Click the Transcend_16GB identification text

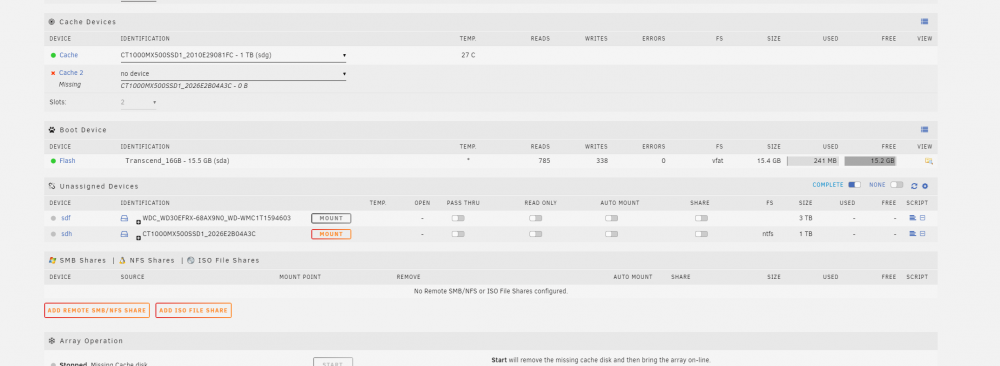(x=177, y=161)
